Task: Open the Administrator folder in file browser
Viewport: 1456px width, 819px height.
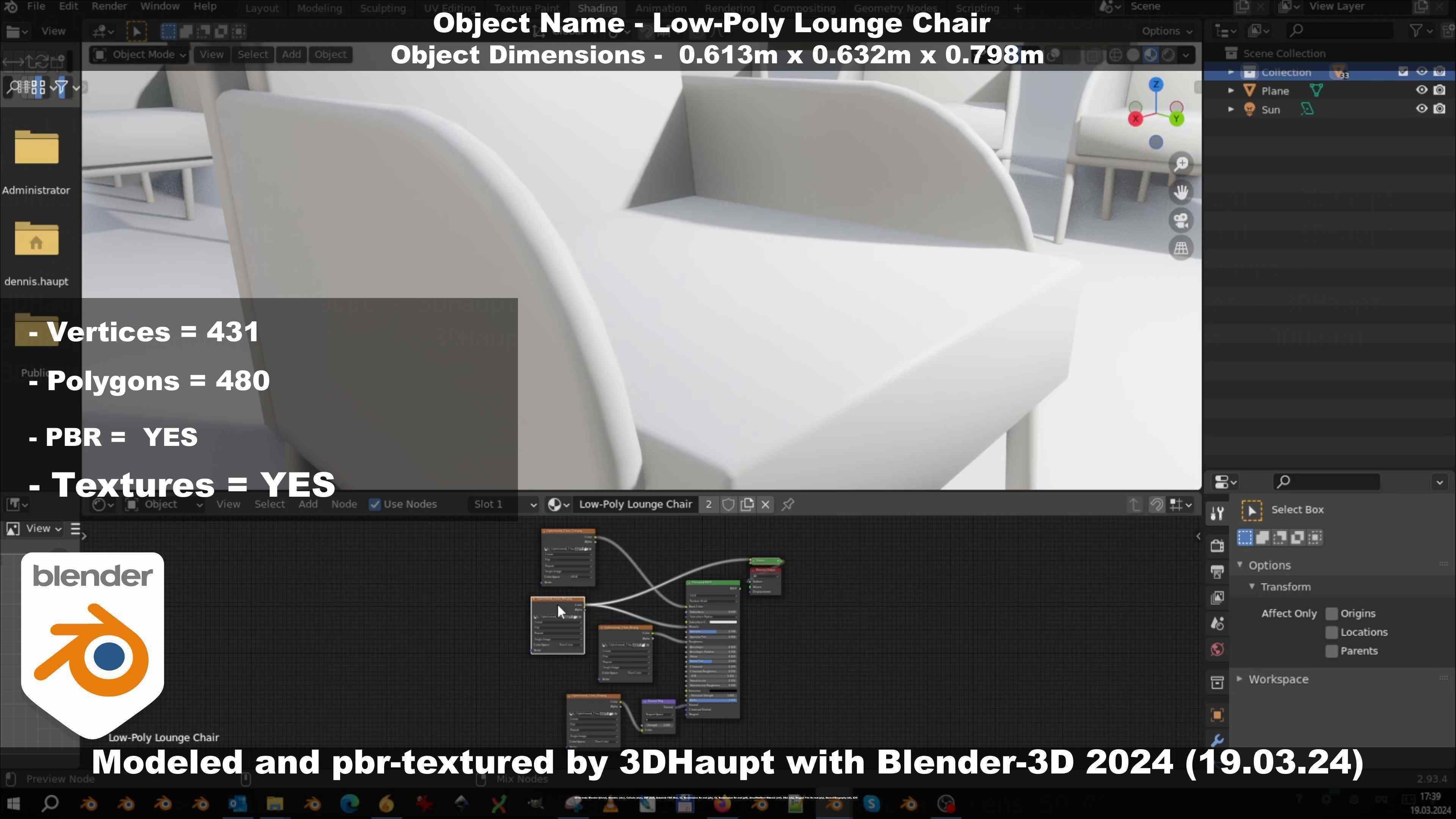Action: [x=36, y=148]
